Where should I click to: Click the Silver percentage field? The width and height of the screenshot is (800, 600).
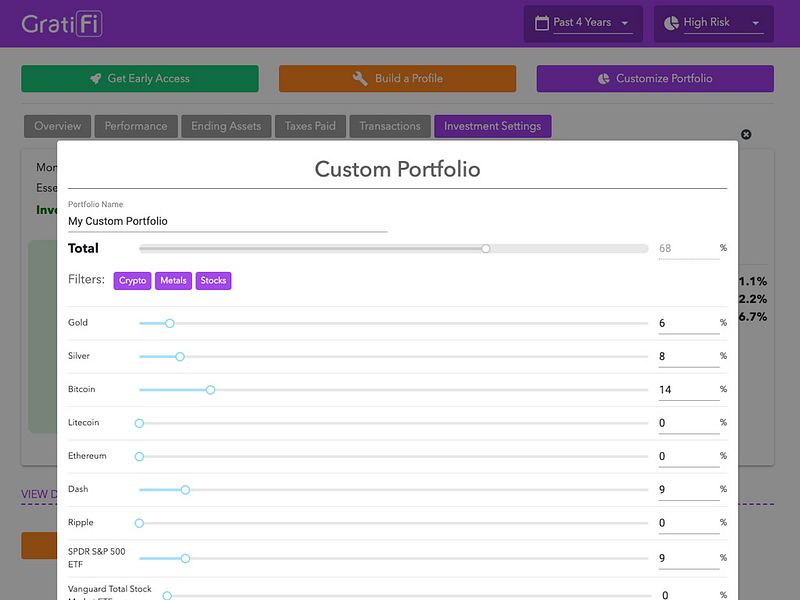point(689,357)
